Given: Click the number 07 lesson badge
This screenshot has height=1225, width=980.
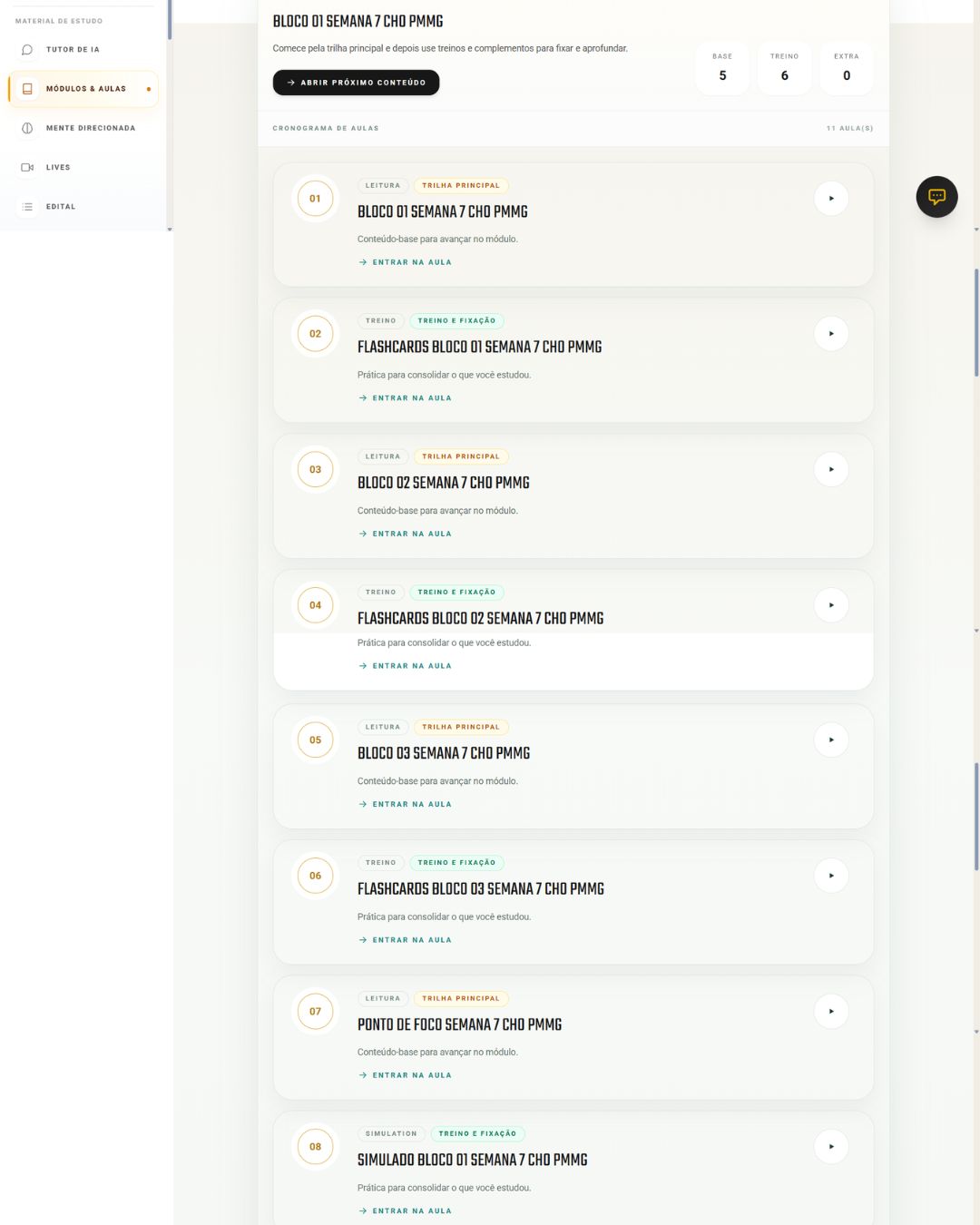Looking at the screenshot, I should [315, 1011].
